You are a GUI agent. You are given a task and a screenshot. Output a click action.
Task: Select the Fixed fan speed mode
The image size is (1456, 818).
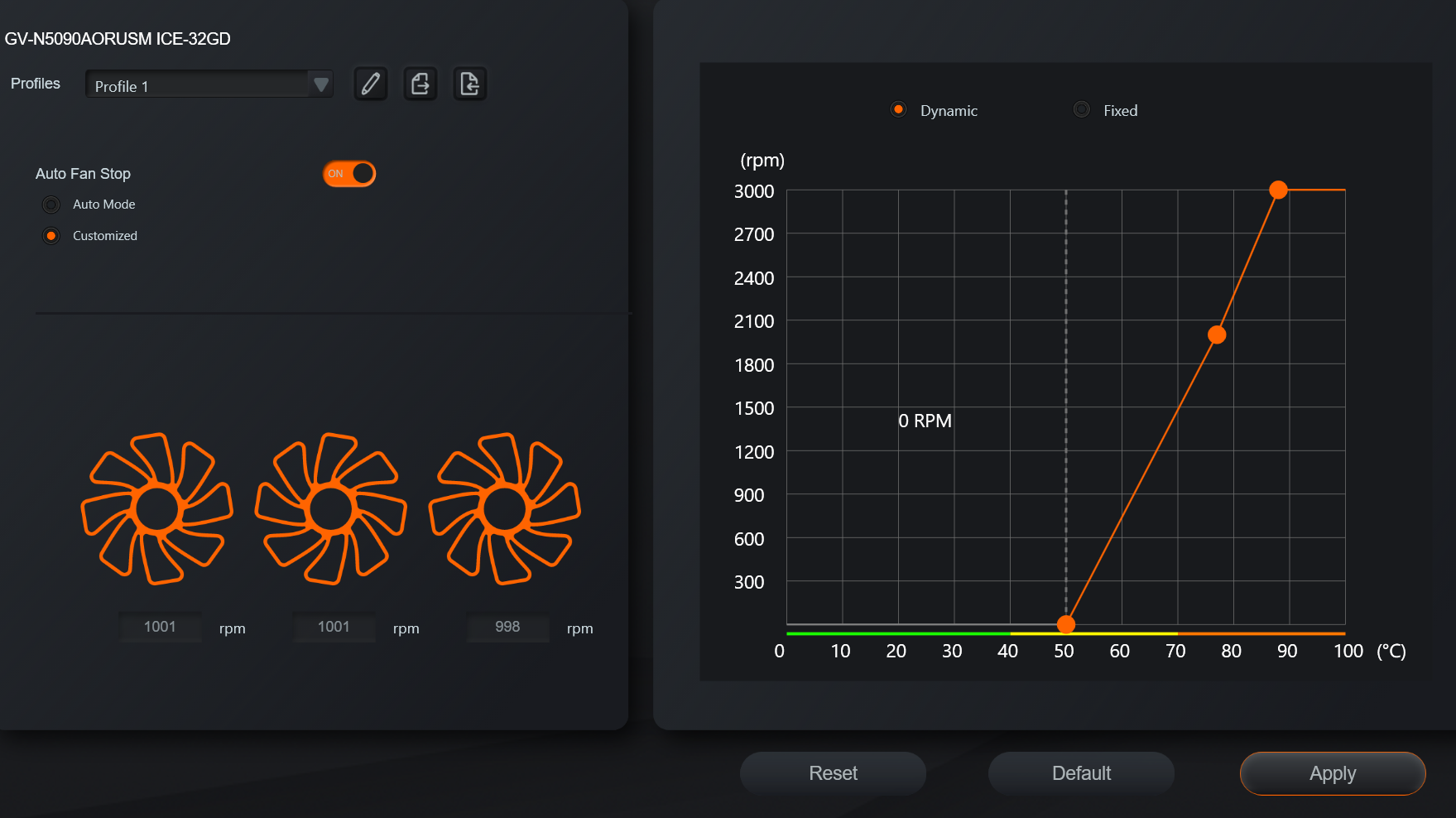click(1081, 109)
